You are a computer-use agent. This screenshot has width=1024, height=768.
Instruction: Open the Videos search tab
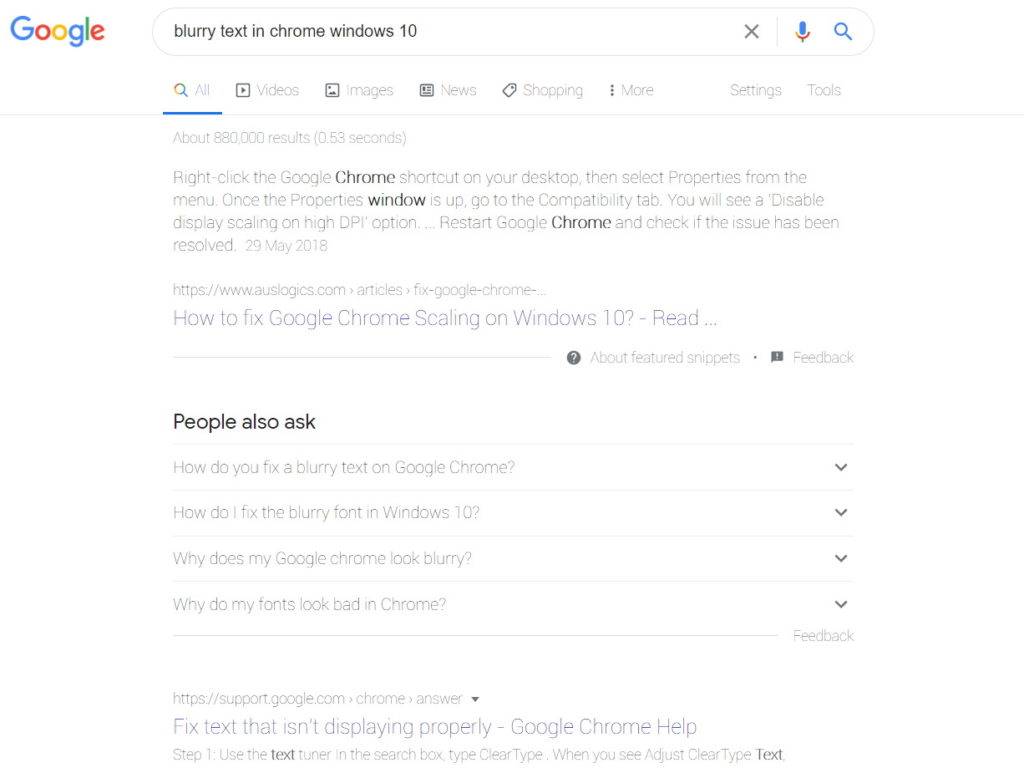coord(267,90)
